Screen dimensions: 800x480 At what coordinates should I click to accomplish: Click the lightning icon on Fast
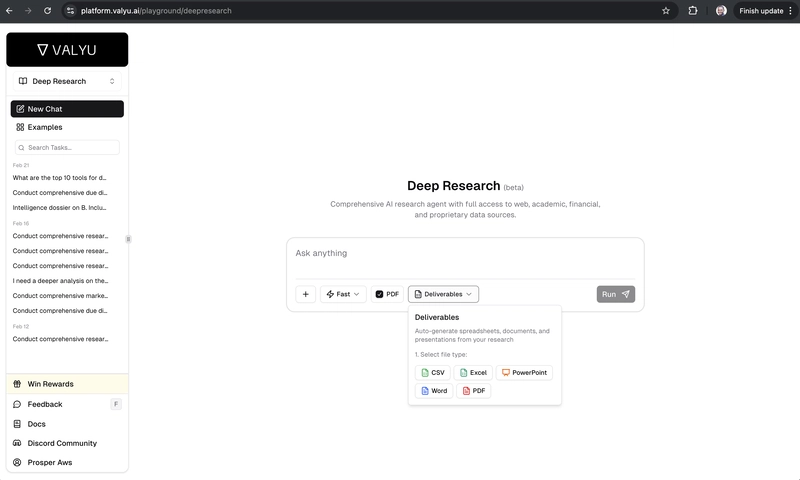pos(330,294)
